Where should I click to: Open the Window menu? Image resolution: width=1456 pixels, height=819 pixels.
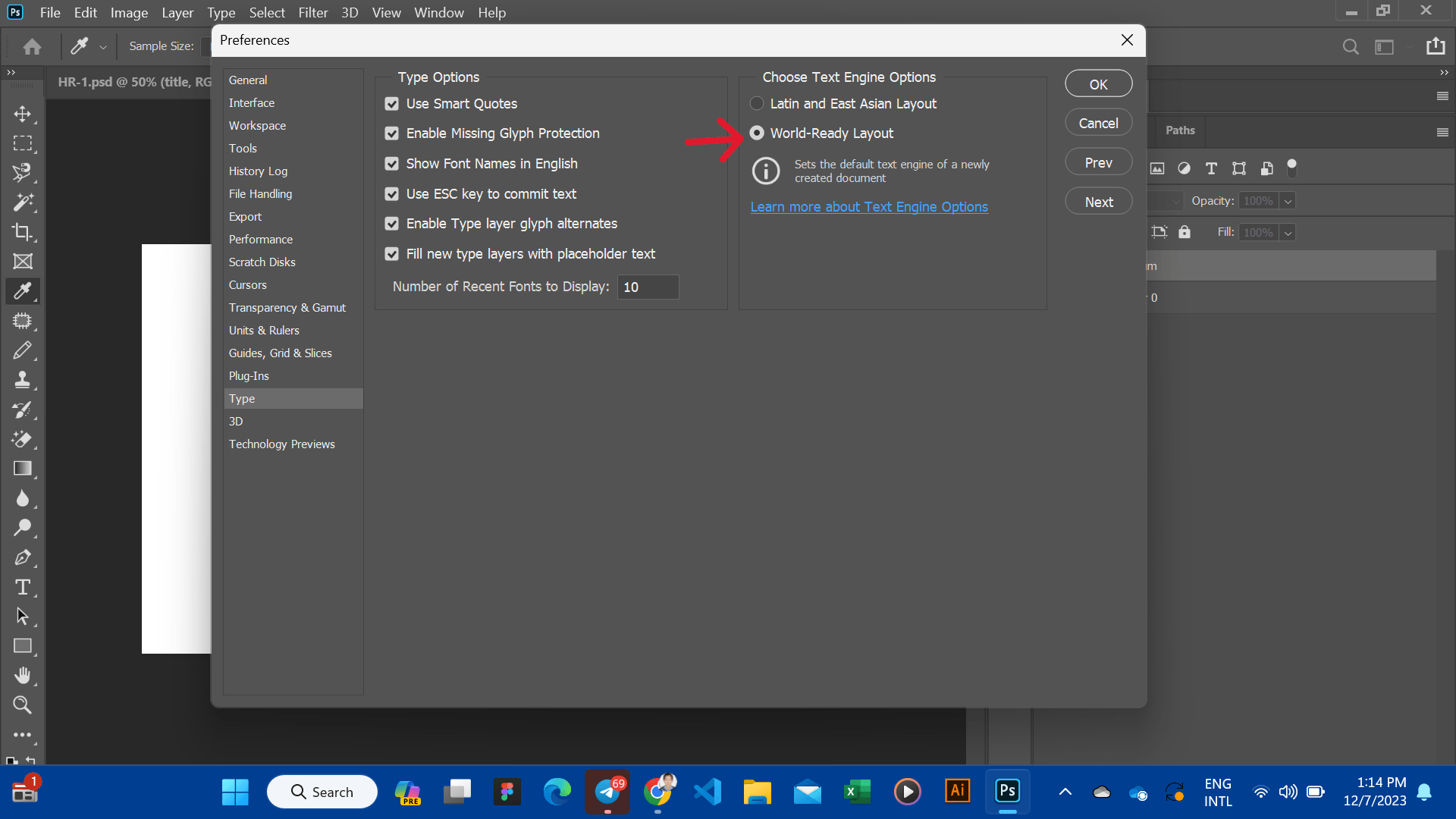pyautogui.click(x=438, y=13)
